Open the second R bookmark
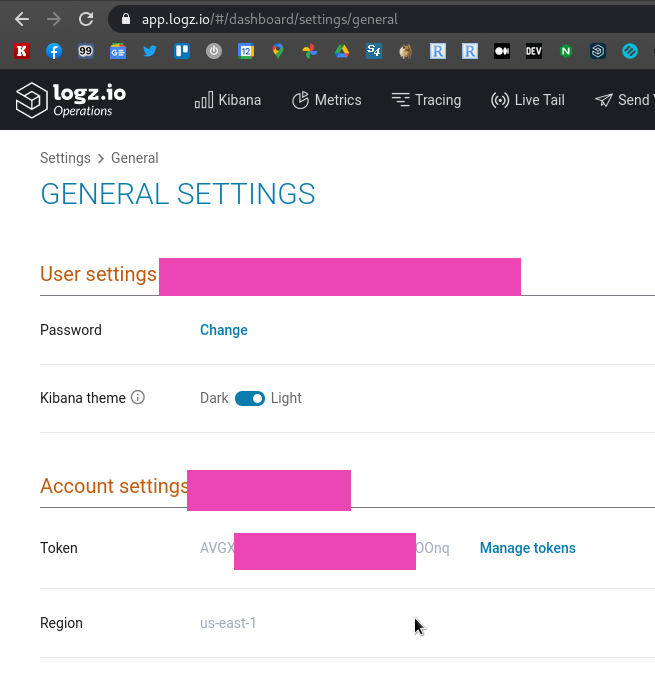655x677 pixels. click(469, 51)
